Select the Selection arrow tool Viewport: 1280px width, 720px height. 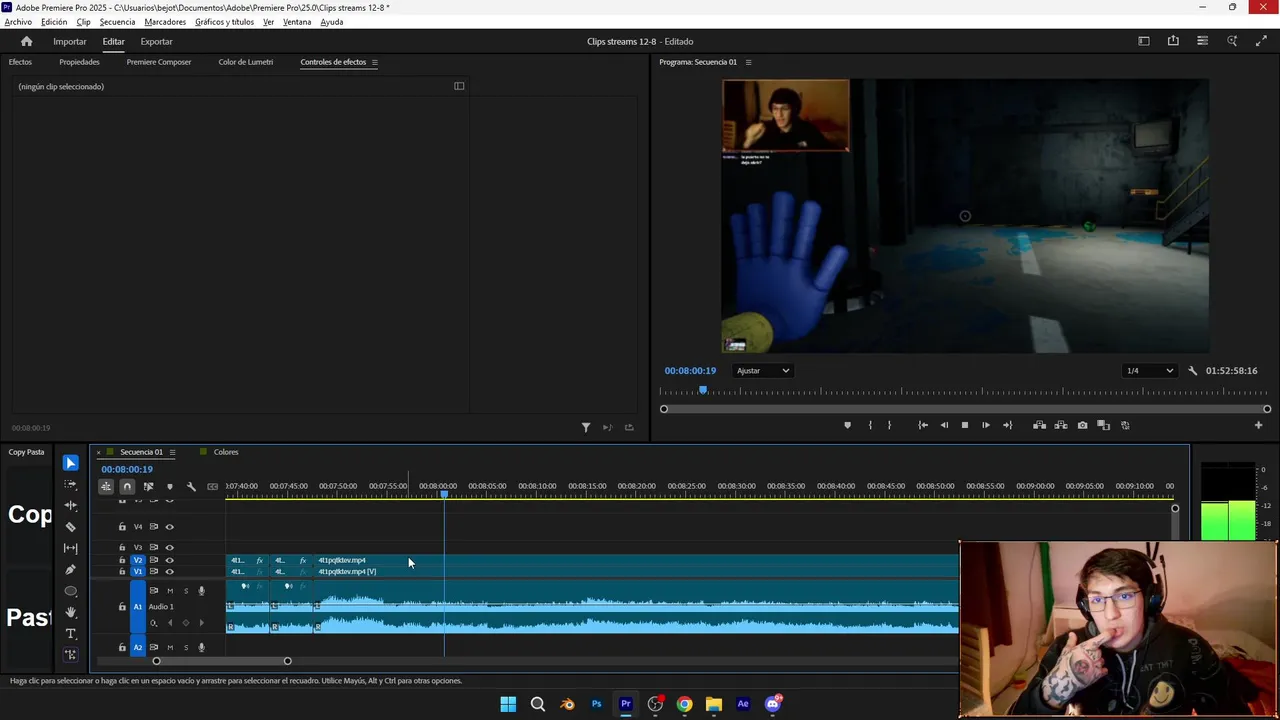click(70, 463)
